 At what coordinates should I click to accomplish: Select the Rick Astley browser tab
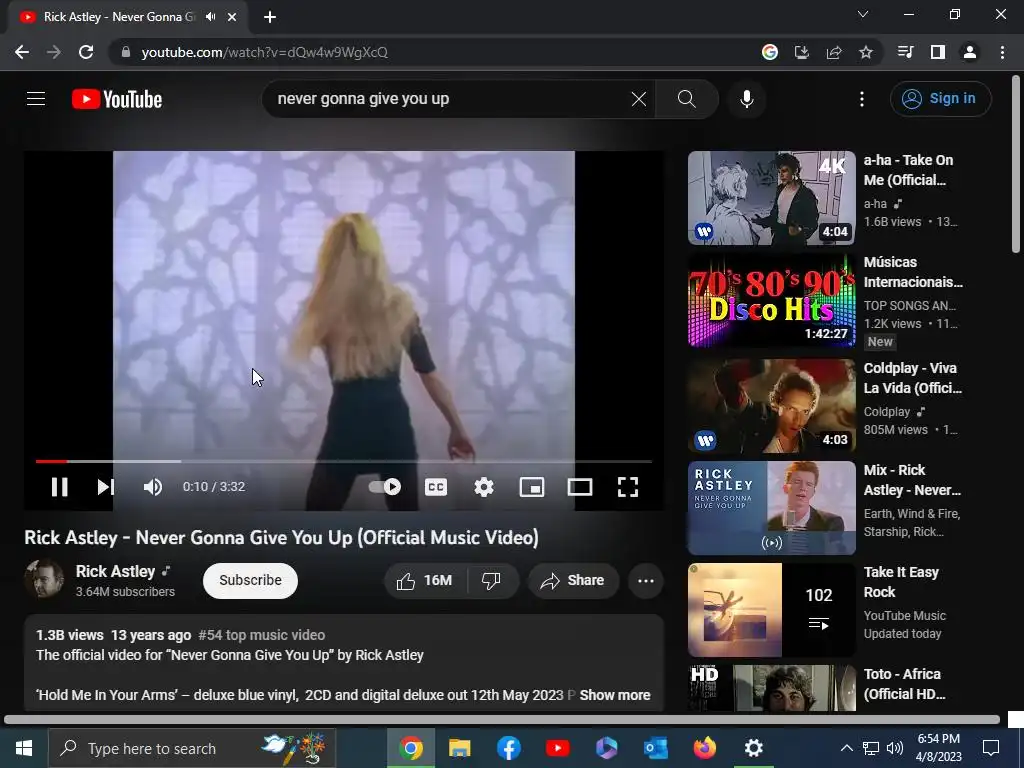pyautogui.click(x=127, y=17)
